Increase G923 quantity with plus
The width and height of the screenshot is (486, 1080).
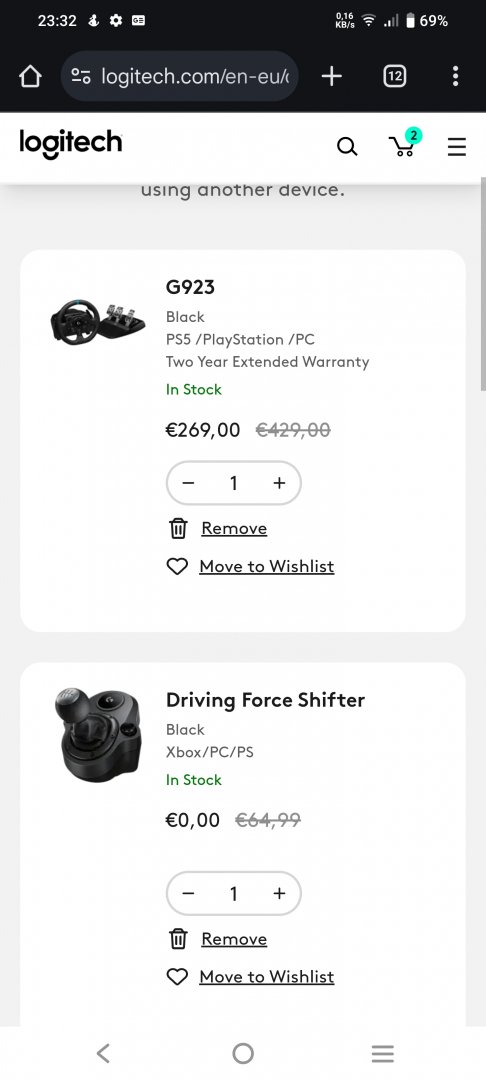(279, 483)
